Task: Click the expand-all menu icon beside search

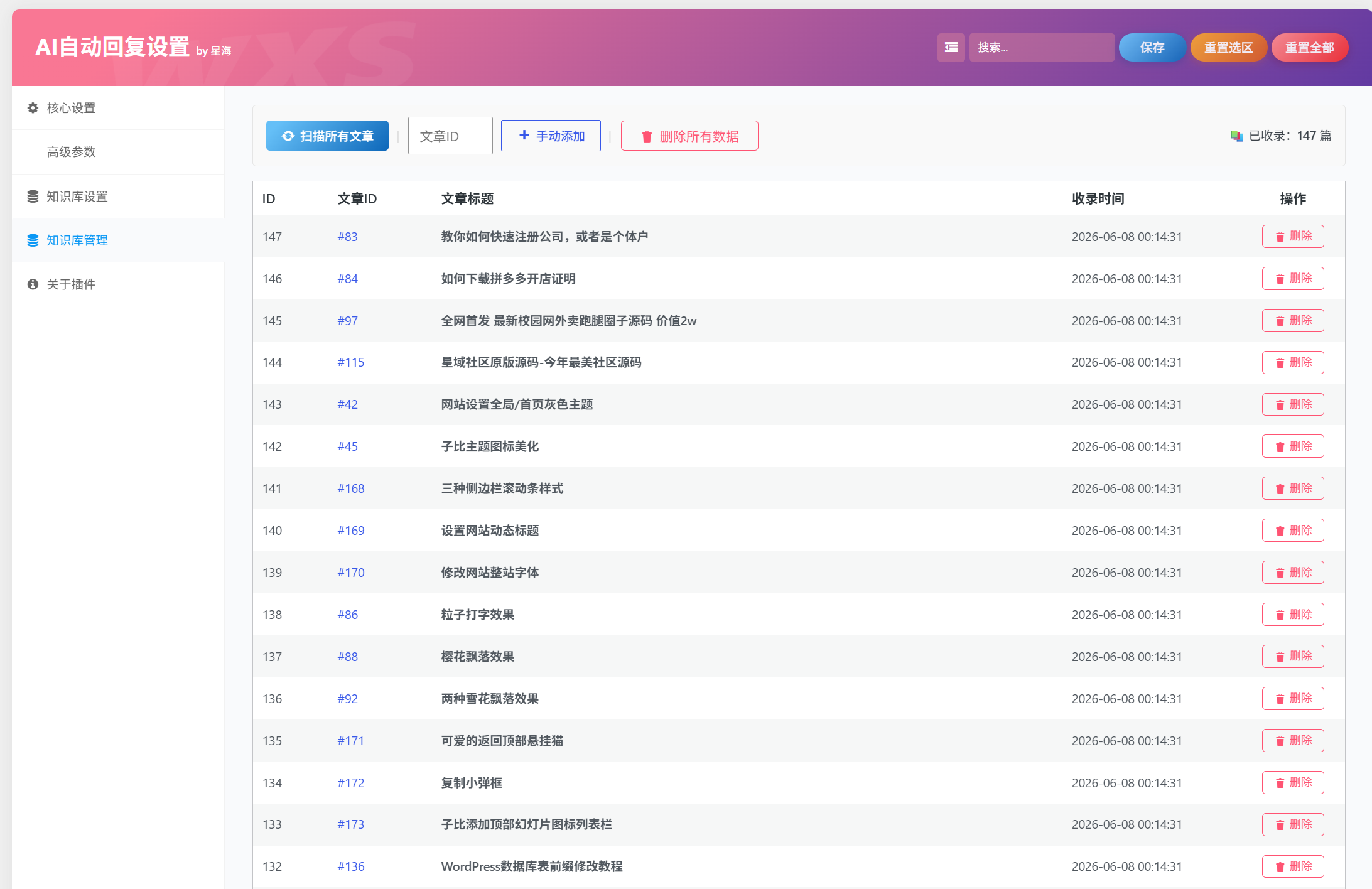Action: pyautogui.click(x=951, y=48)
